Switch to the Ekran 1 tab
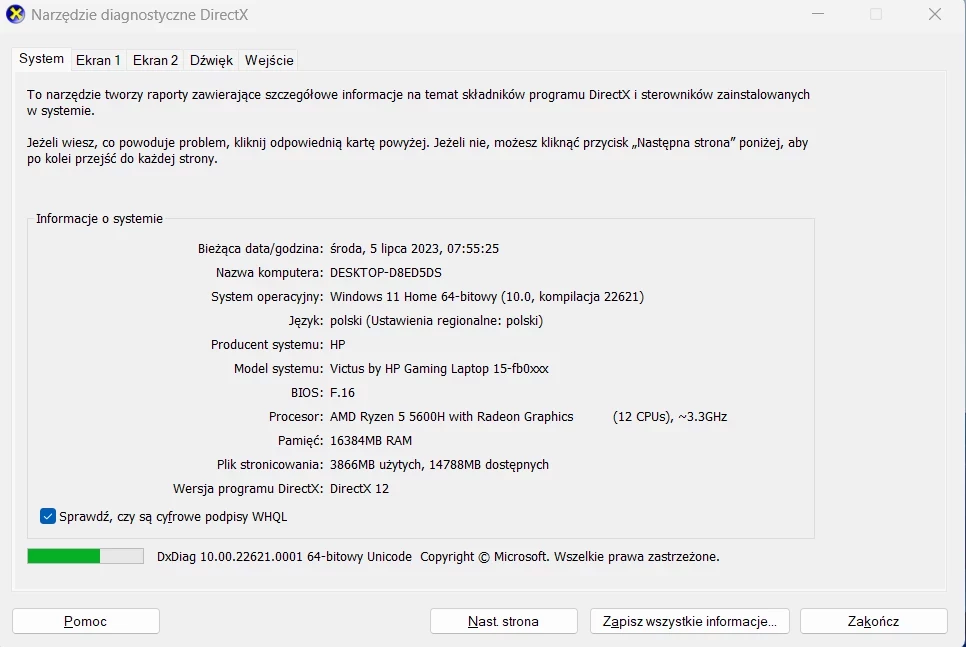Screen dimensions: 966x647 (98, 60)
